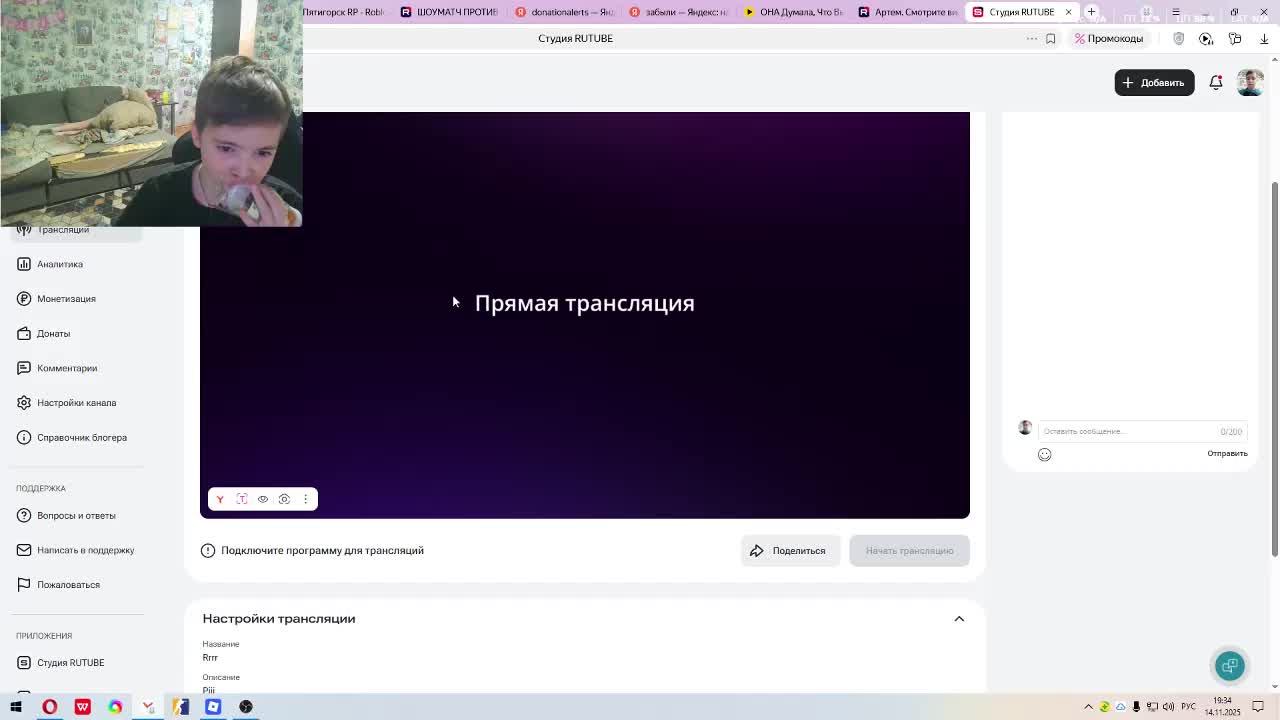The height and width of the screenshot is (720, 1280).
Task: Open the help chat widget button
Action: (1230, 666)
